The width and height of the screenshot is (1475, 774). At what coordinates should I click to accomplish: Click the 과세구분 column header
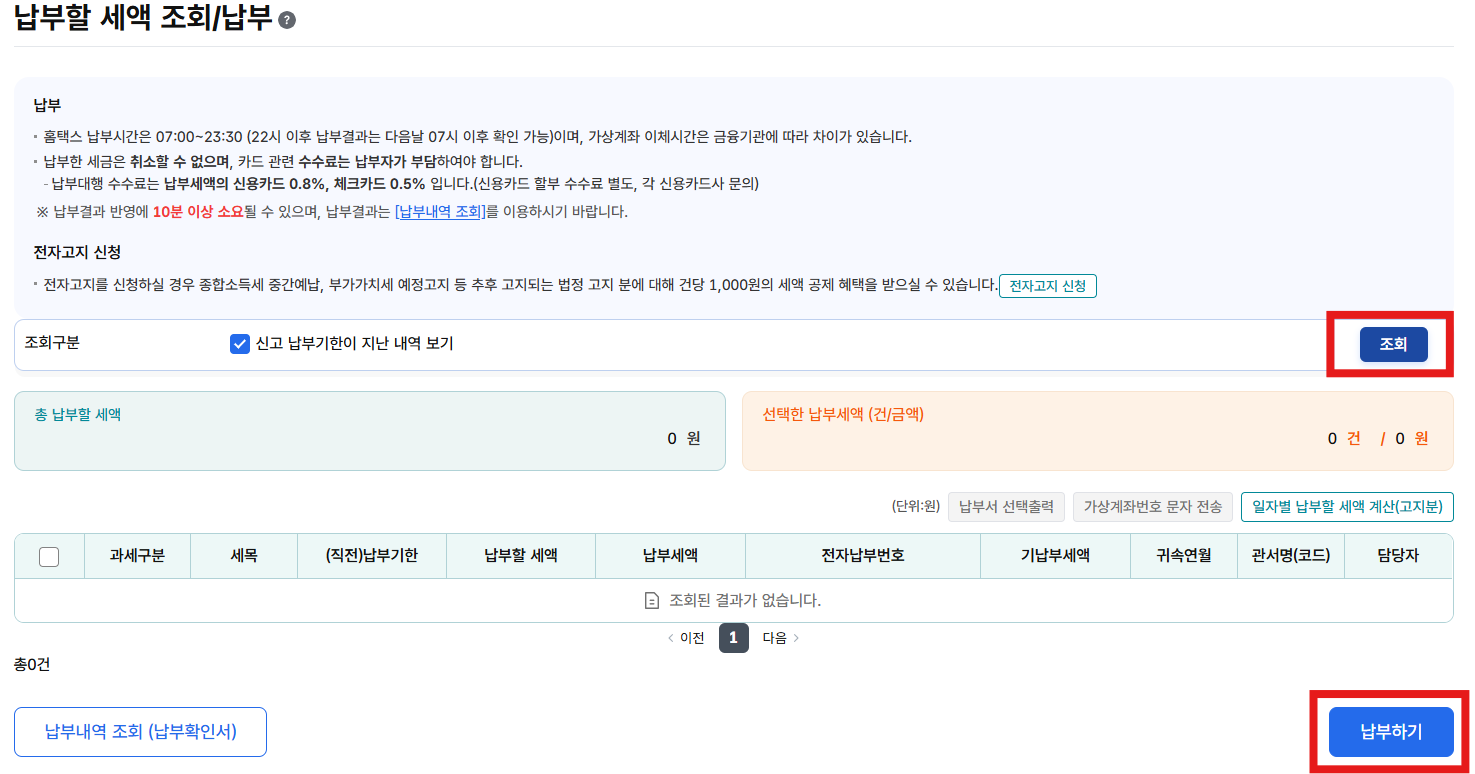click(137, 556)
